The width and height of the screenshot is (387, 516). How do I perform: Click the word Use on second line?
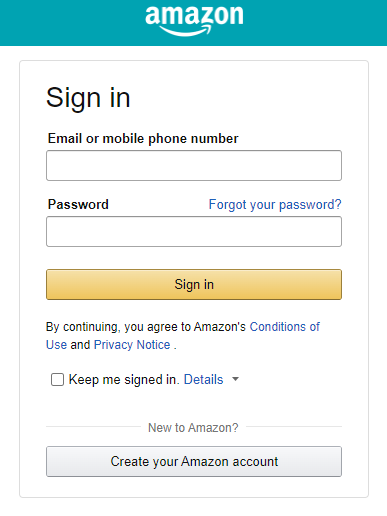point(56,345)
